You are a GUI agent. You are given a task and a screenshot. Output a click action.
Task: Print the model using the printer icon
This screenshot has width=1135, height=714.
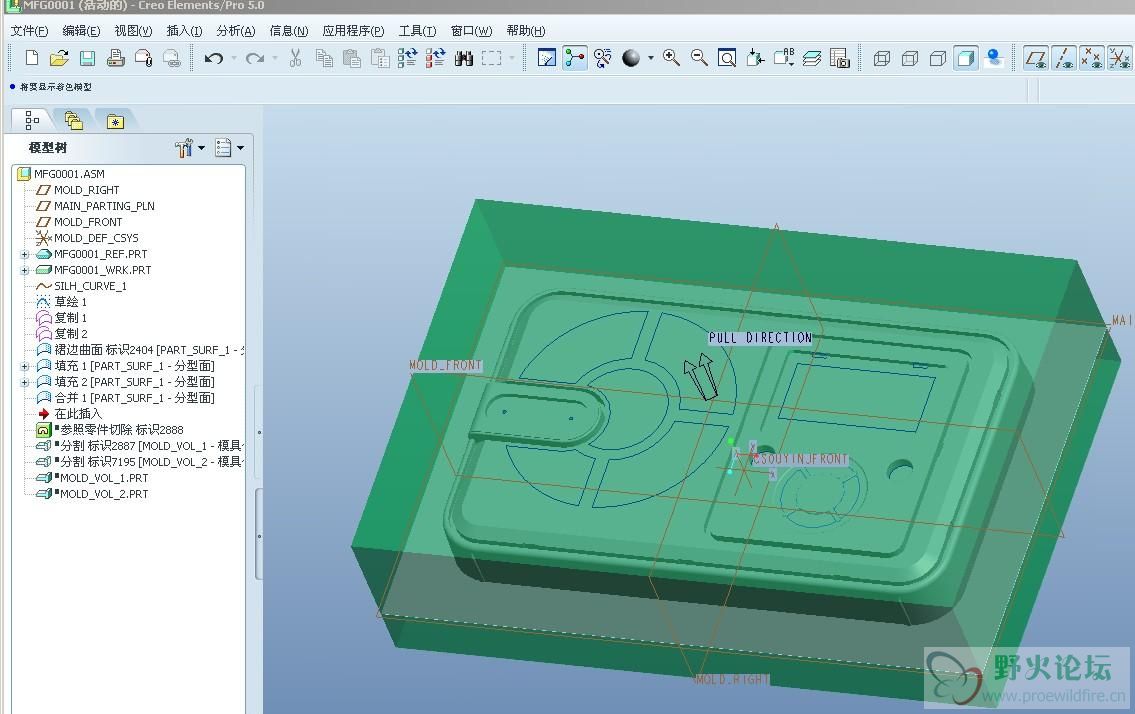pyautogui.click(x=115, y=58)
